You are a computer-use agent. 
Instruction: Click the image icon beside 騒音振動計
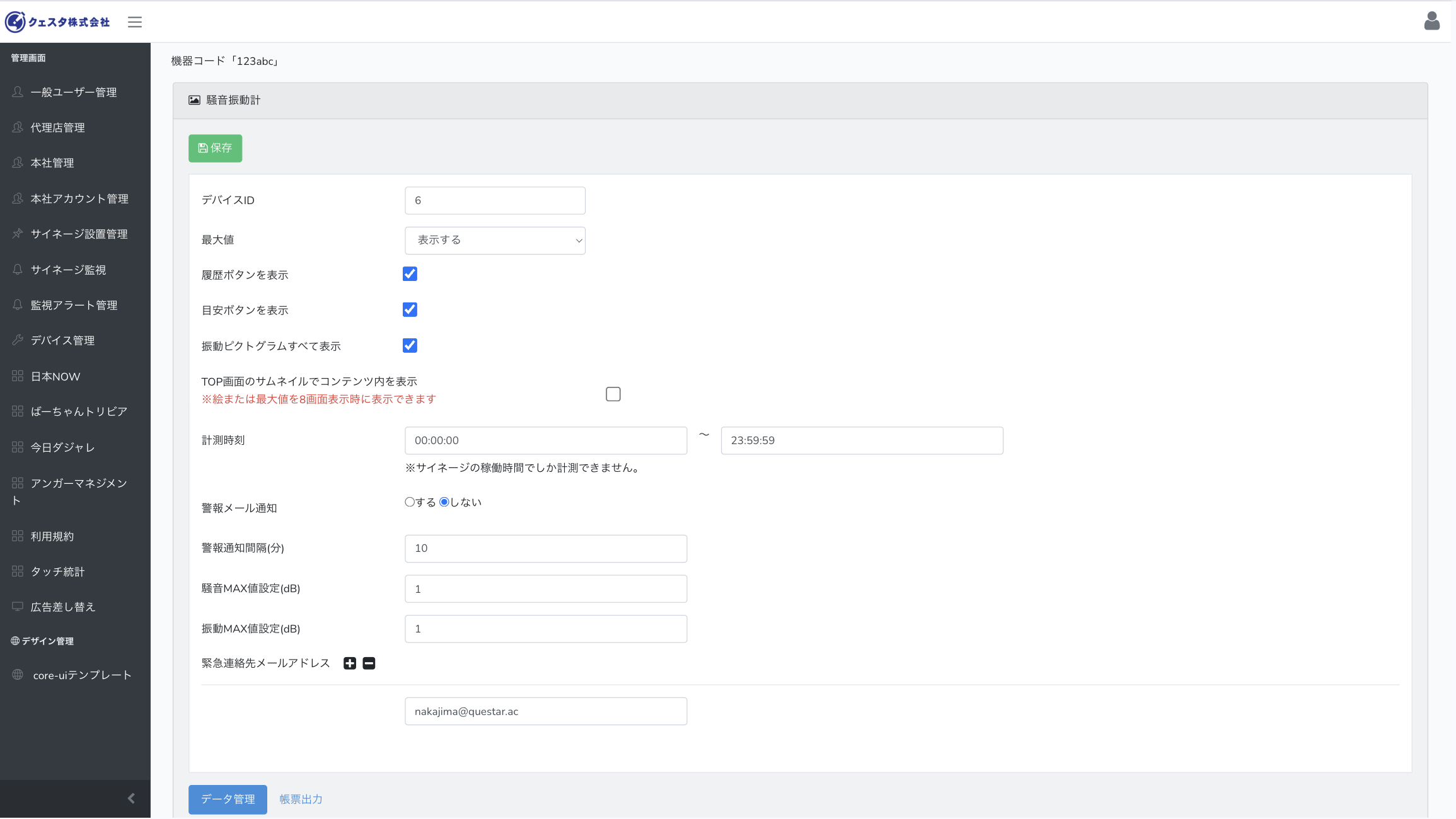(195, 100)
